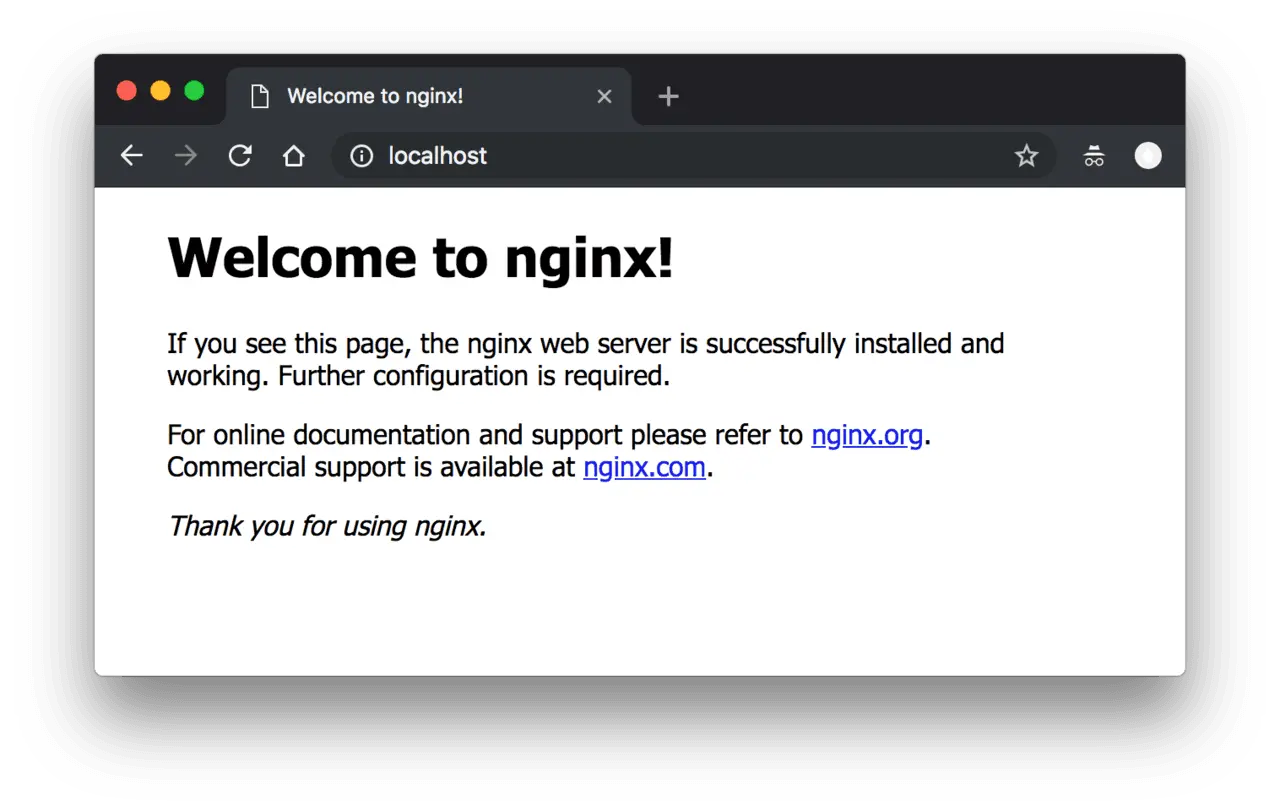Image resolution: width=1280 pixels, height=811 pixels.
Task: Click "Further configuration is required." sentence
Action: [473, 376]
